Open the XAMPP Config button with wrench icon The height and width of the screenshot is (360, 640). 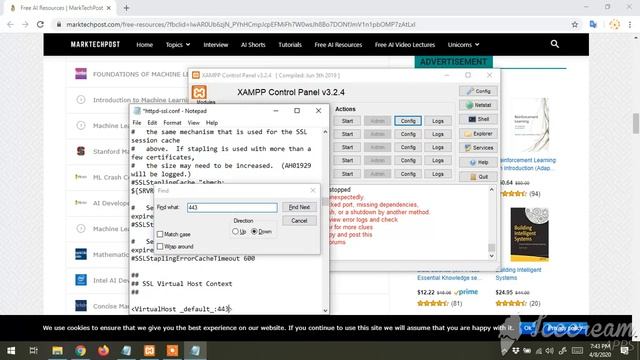[x=478, y=91]
